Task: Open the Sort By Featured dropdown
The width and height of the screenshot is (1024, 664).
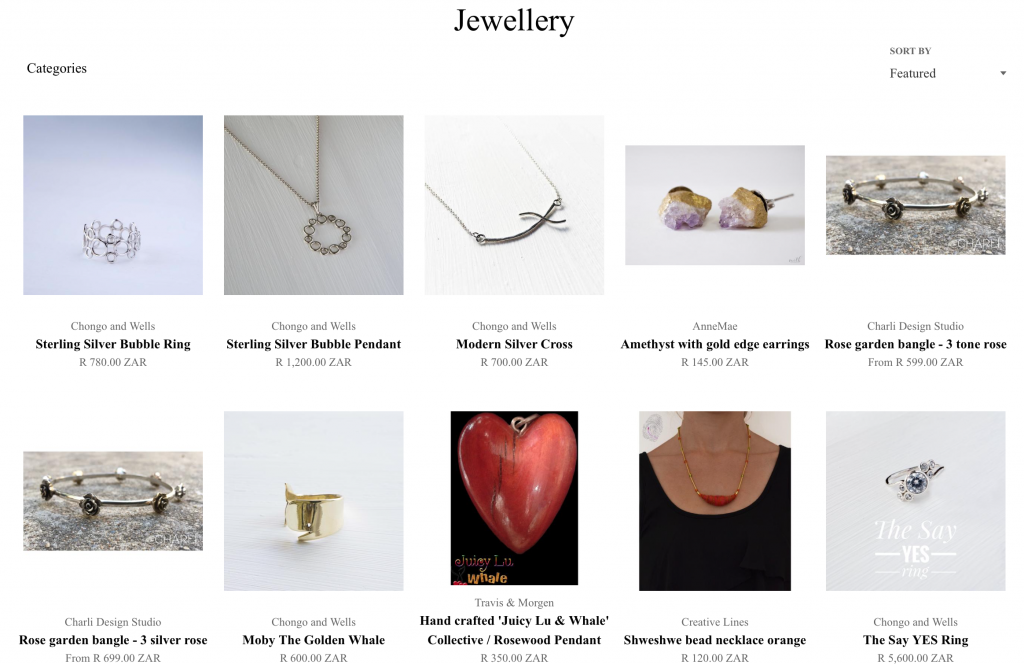Action: (947, 73)
